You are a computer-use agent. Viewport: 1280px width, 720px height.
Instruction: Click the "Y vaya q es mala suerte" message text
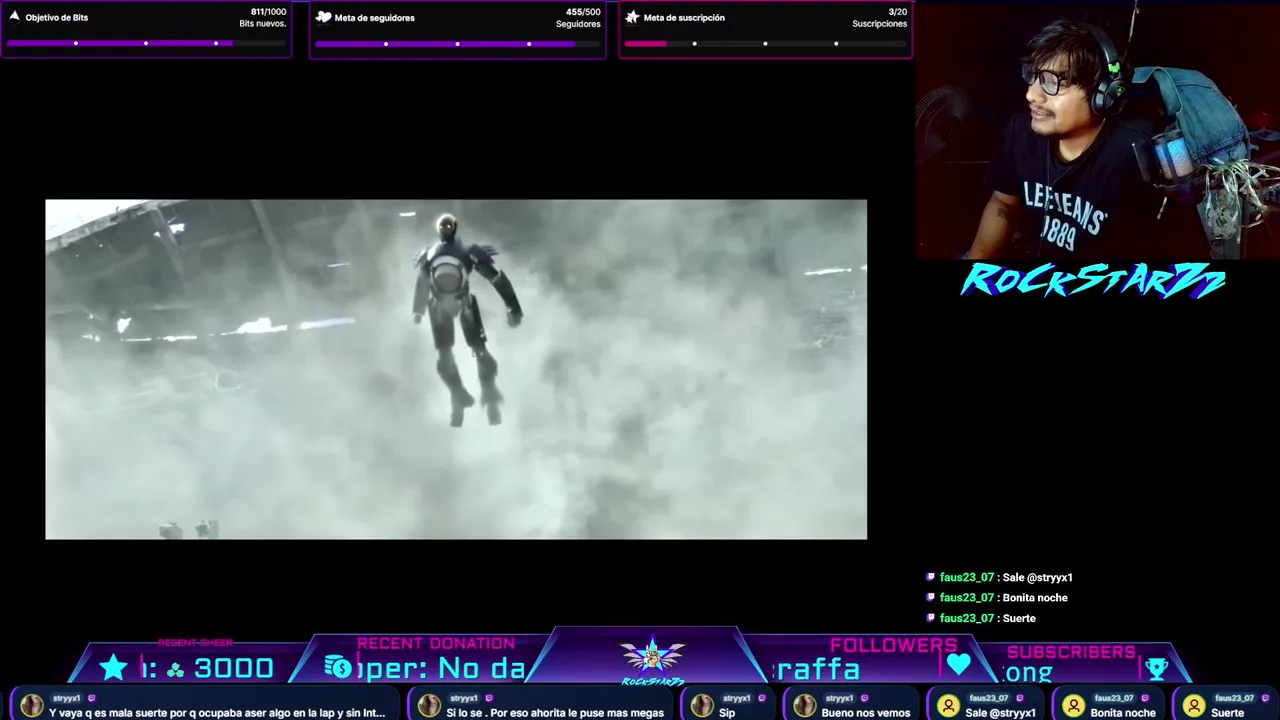tap(217, 713)
